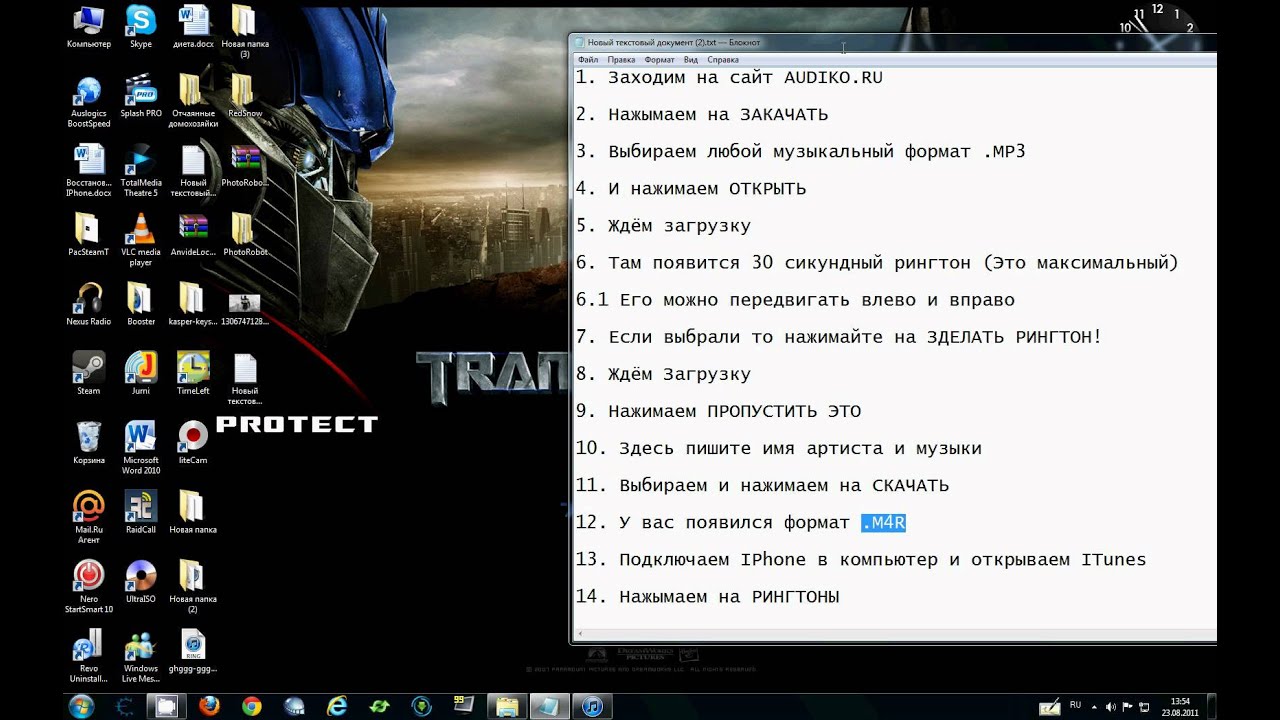
Task: Select the Корзина recycle bin
Action: 89,443
